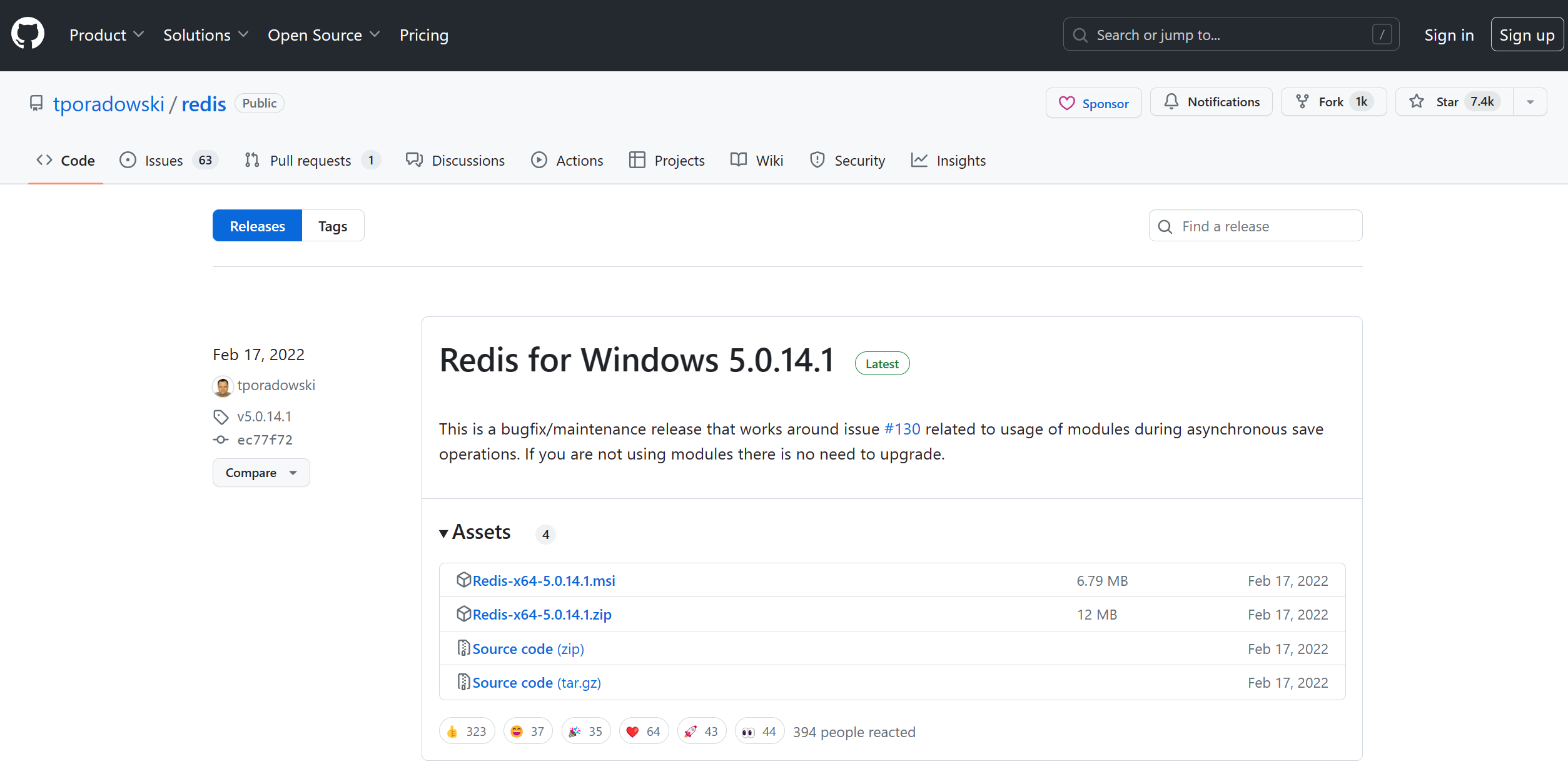Switch to the Pull requests tab
Image resolution: width=1568 pixels, height=764 pixels.
pos(313,161)
